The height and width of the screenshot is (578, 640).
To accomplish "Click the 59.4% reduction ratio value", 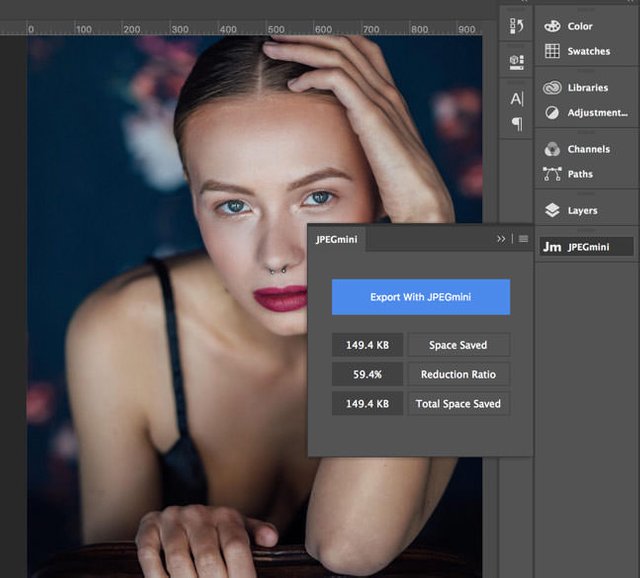I will click(367, 374).
